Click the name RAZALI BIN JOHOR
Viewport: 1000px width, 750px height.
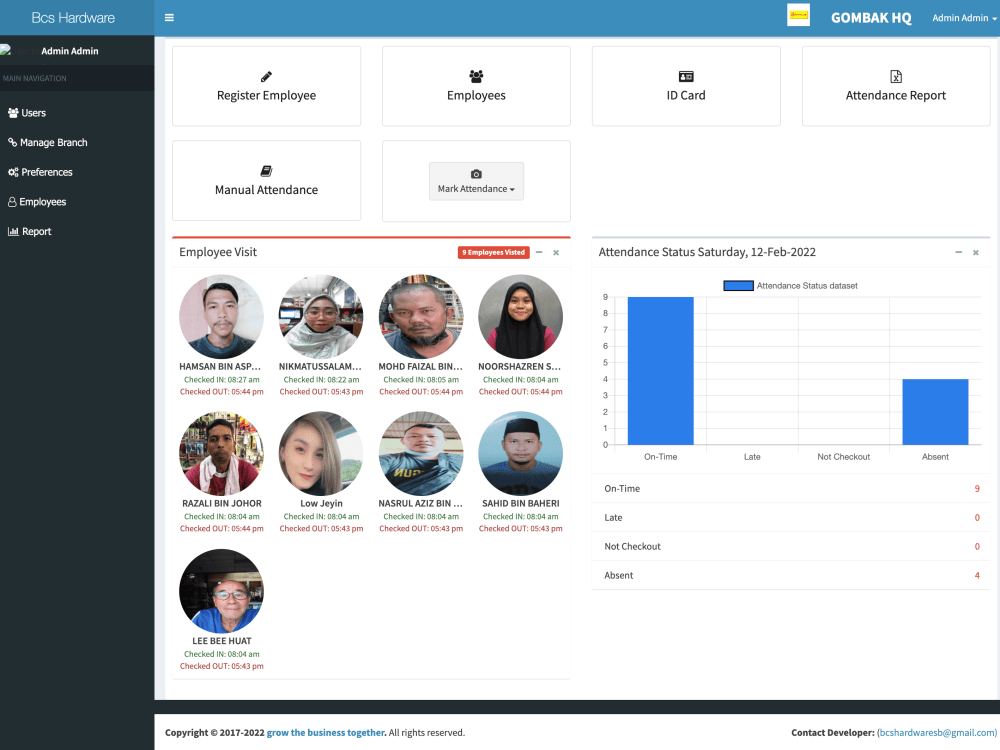(221, 503)
